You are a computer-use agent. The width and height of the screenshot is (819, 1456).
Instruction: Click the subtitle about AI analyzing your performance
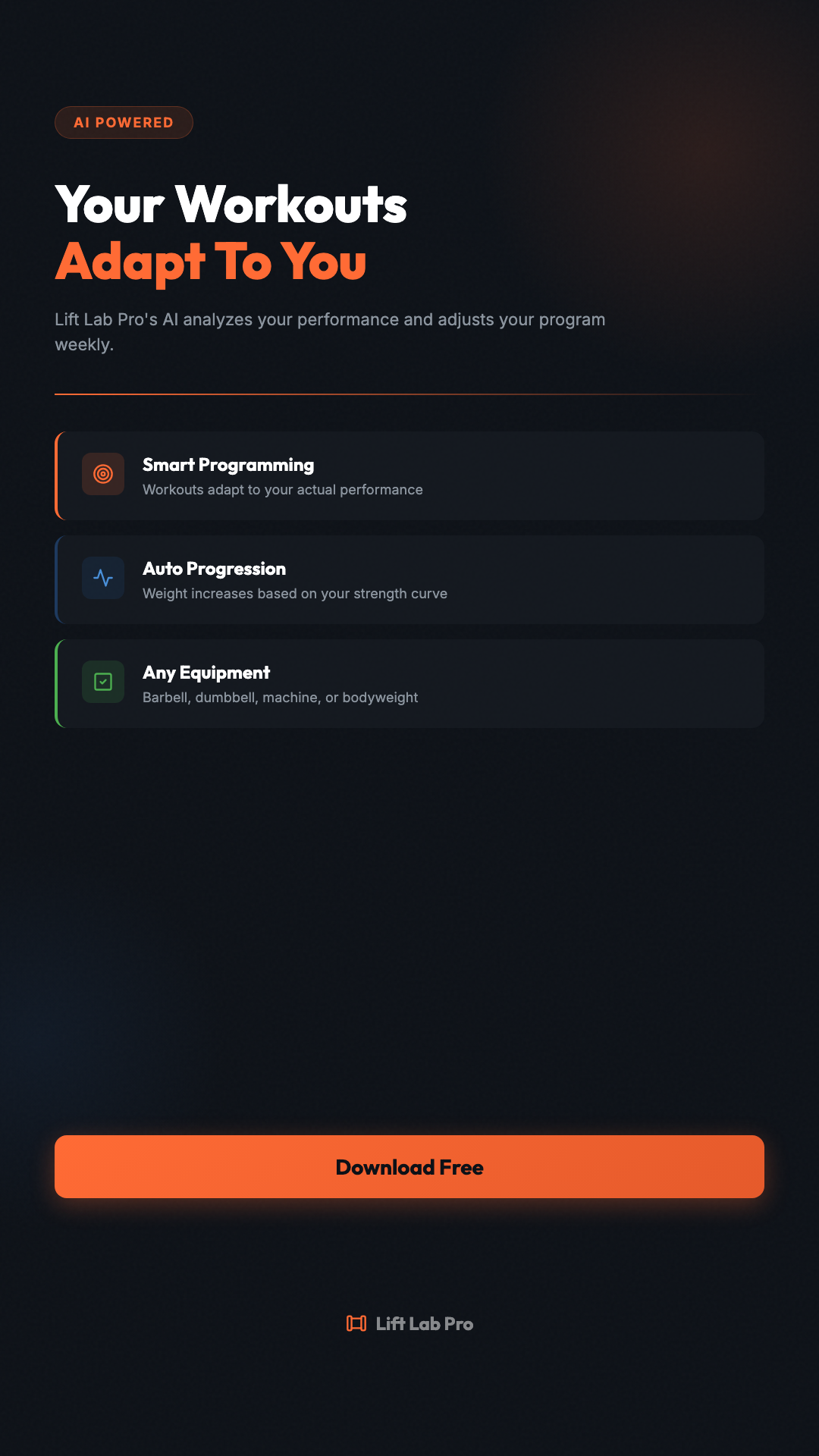(x=330, y=331)
